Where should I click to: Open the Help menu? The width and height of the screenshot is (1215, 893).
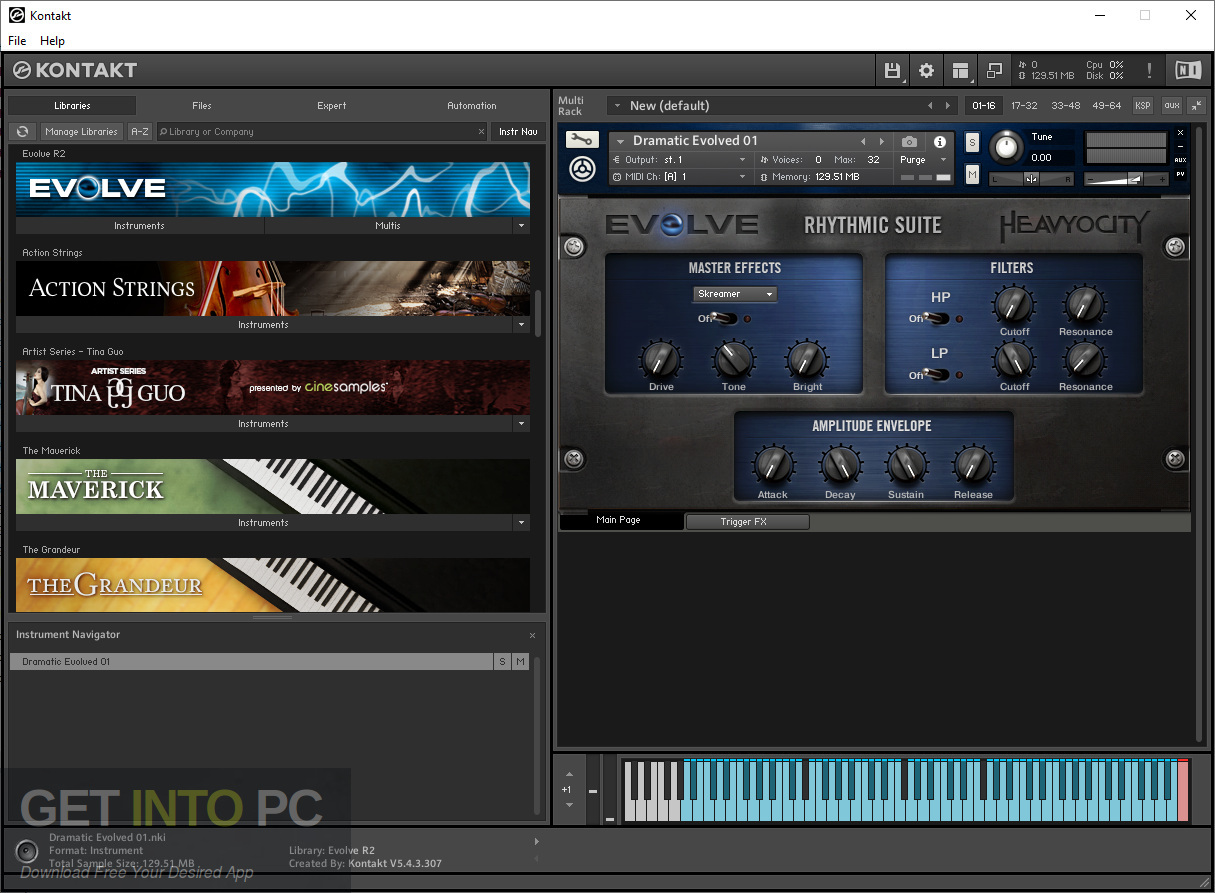pos(52,41)
